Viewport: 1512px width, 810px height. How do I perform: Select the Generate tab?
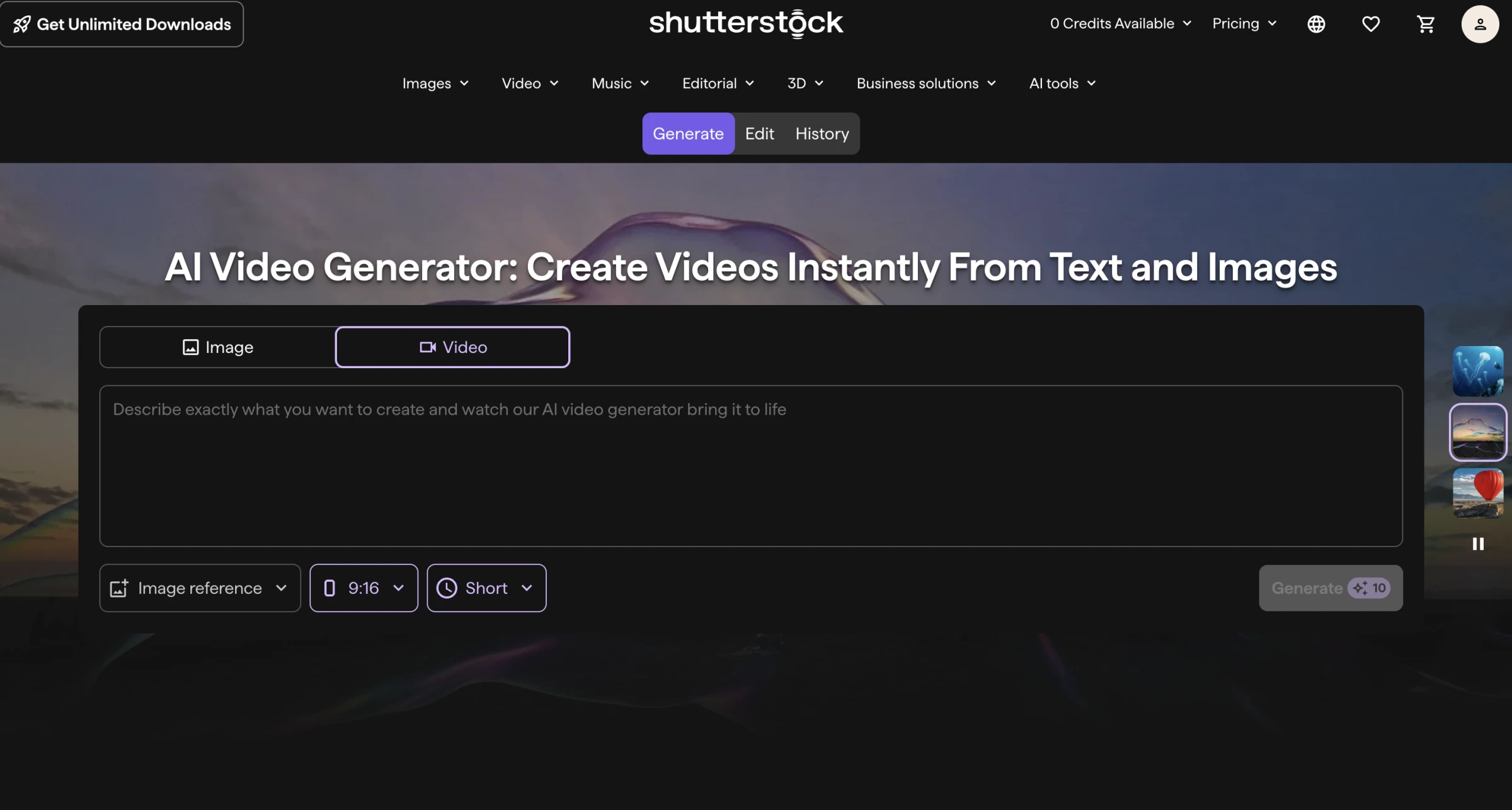click(x=688, y=134)
